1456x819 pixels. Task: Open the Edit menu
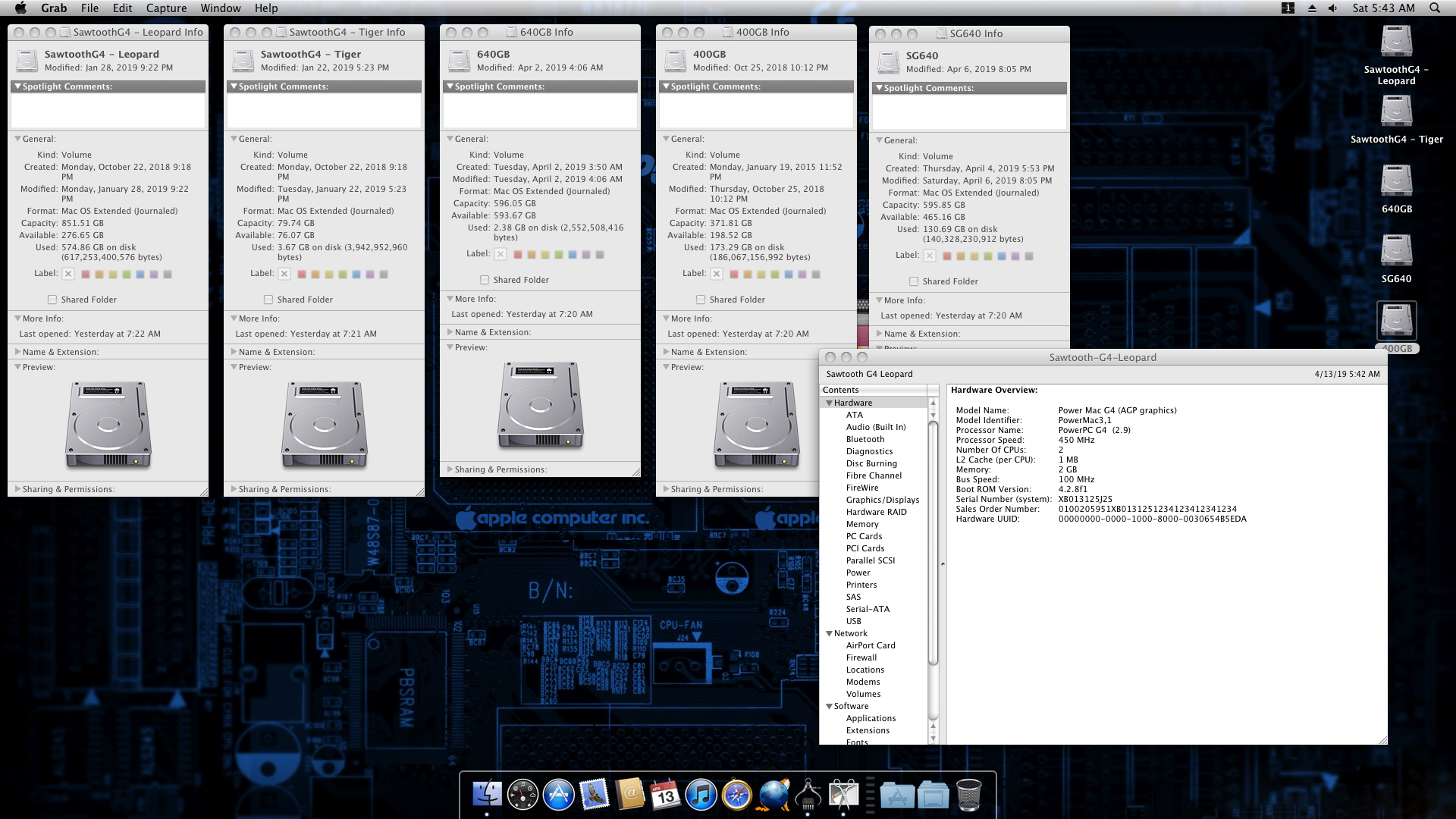coord(122,8)
